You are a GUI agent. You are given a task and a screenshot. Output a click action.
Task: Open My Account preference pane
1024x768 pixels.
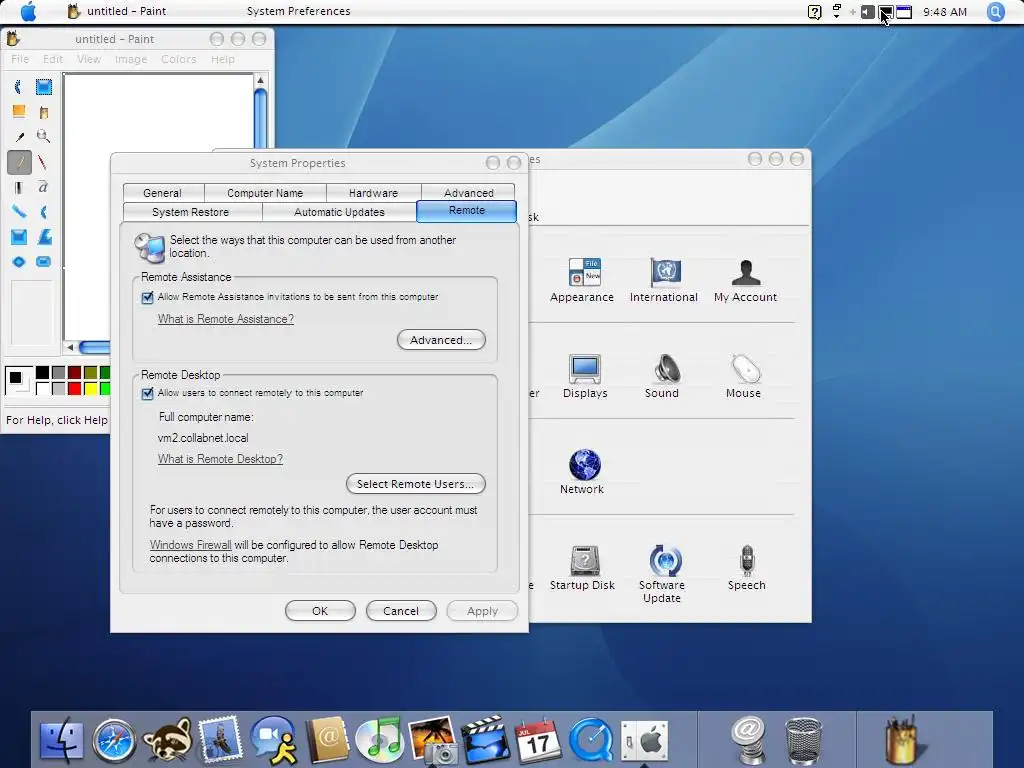(745, 280)
